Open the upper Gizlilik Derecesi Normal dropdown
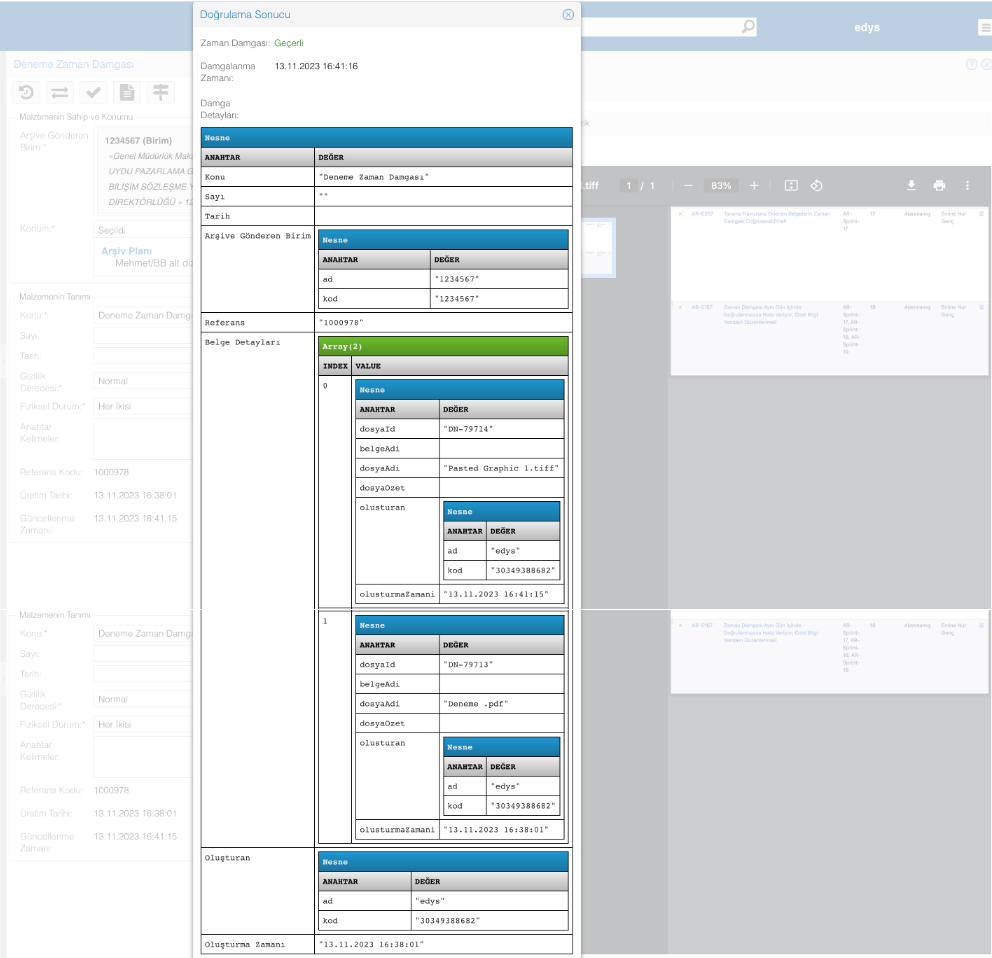The width and height of the screenshot is (992, 958). pos(140,381)
